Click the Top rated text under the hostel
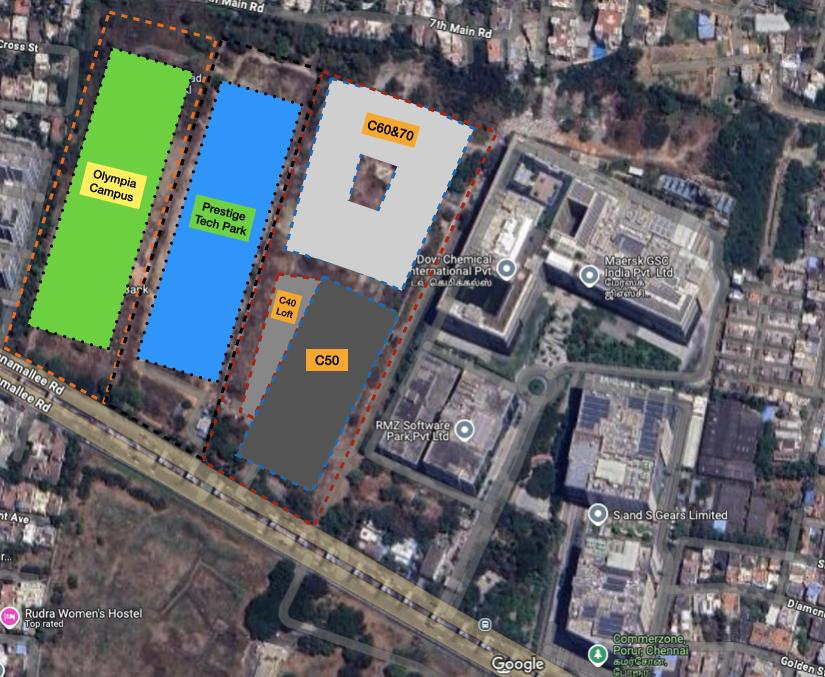Screen dimensions: 825x677 tap(44, 624)
